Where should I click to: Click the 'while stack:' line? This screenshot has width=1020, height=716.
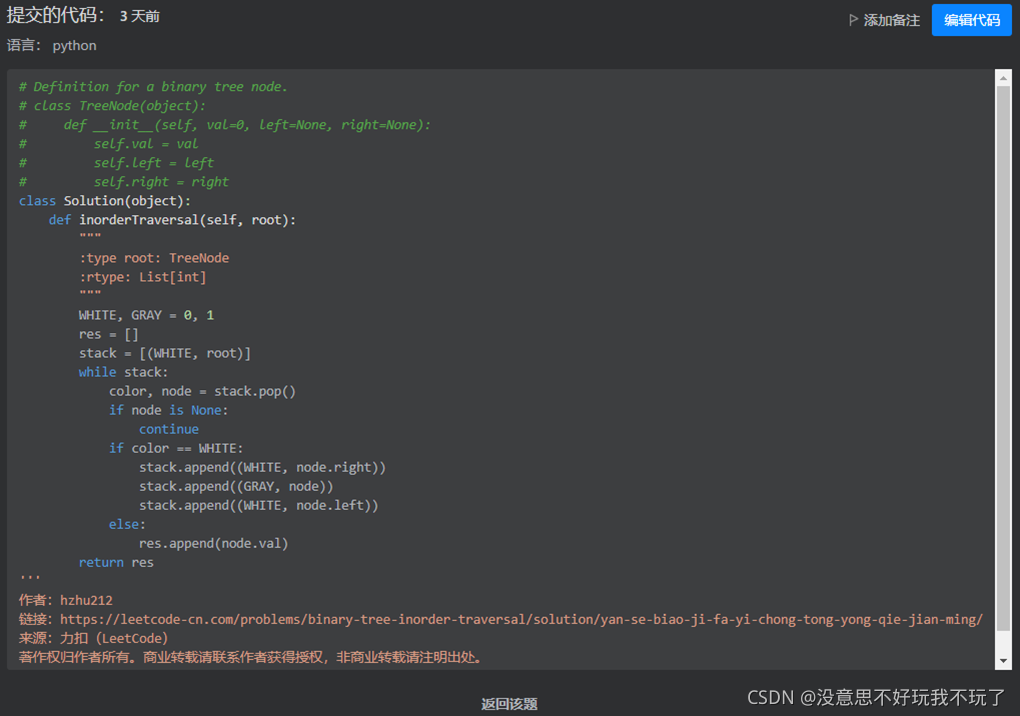coord(124,372)
